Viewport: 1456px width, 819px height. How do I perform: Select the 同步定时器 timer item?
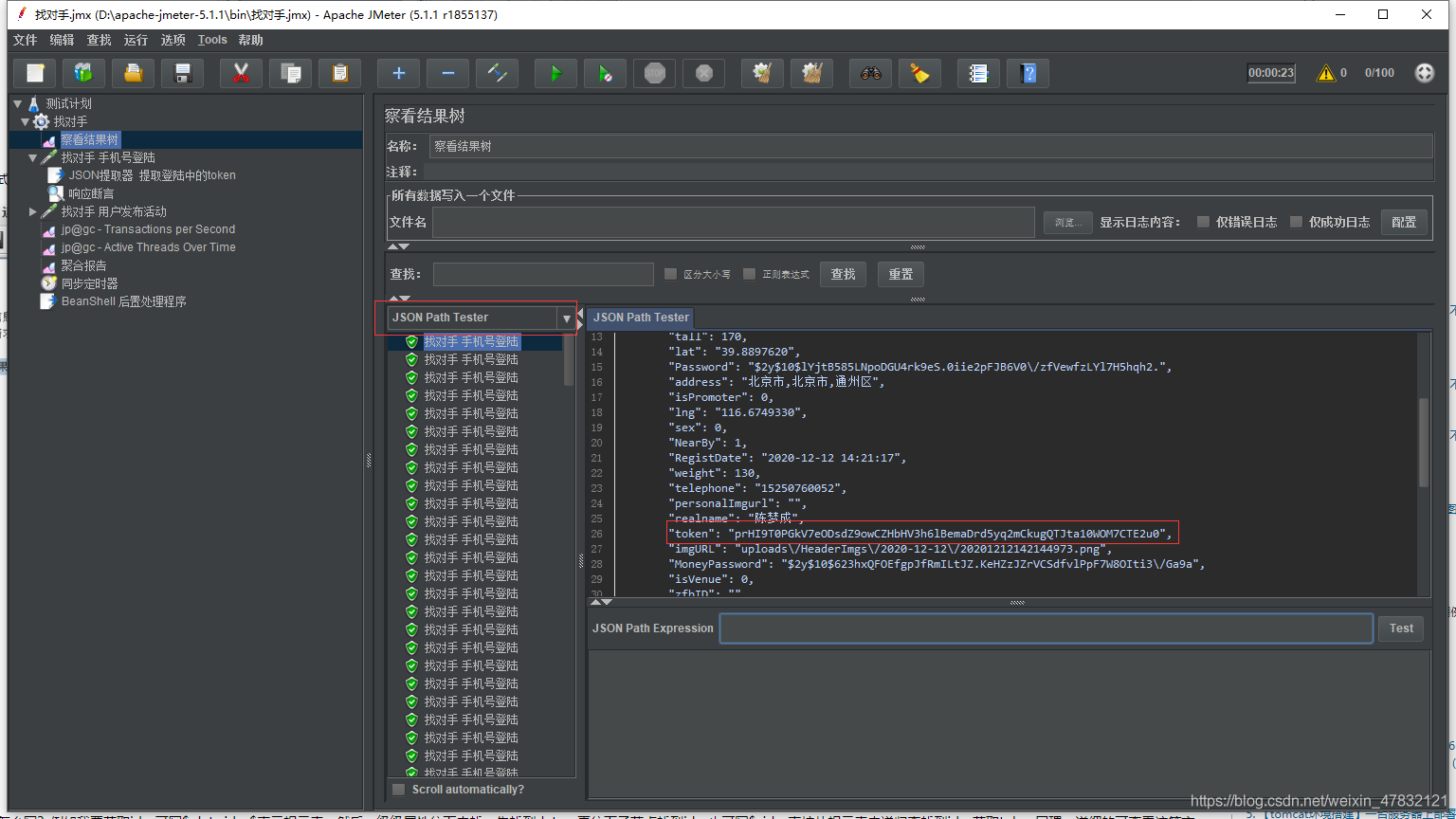(80, 283)
